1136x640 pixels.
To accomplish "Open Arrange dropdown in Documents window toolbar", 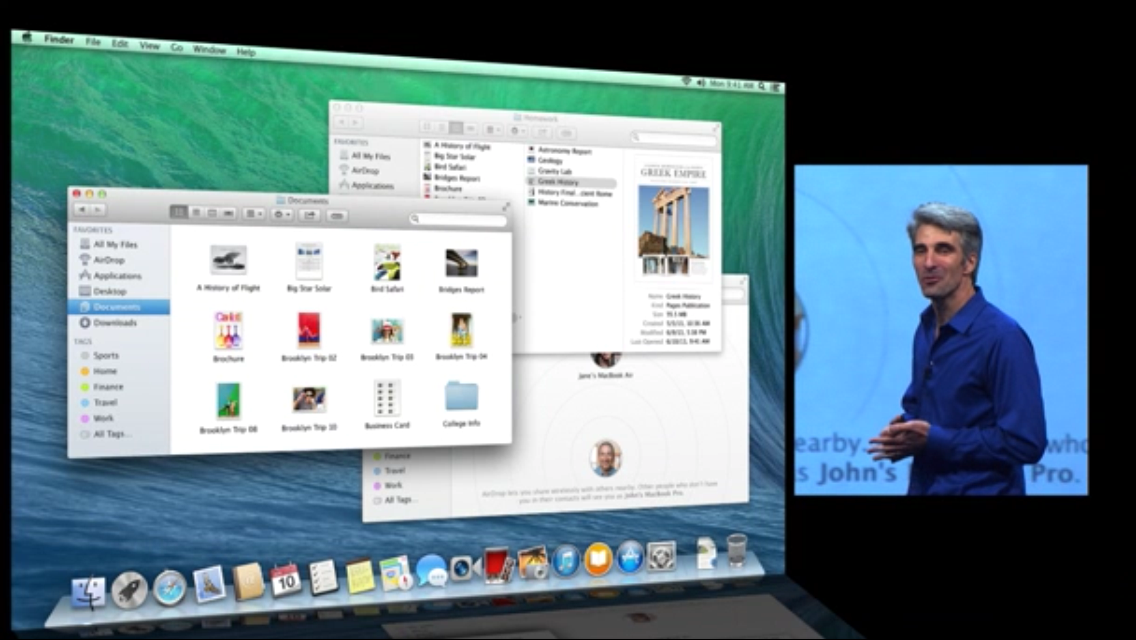I will pos(254,214).
